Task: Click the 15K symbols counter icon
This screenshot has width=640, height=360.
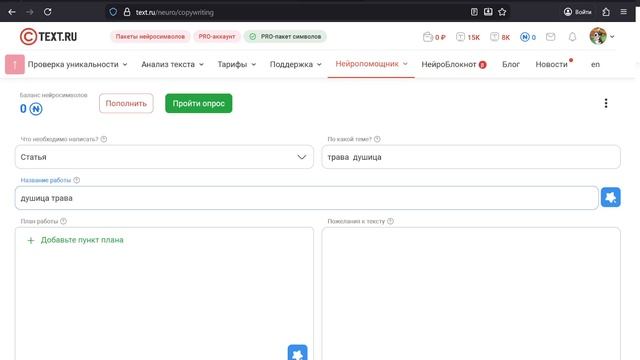Action: click(468, 37)
